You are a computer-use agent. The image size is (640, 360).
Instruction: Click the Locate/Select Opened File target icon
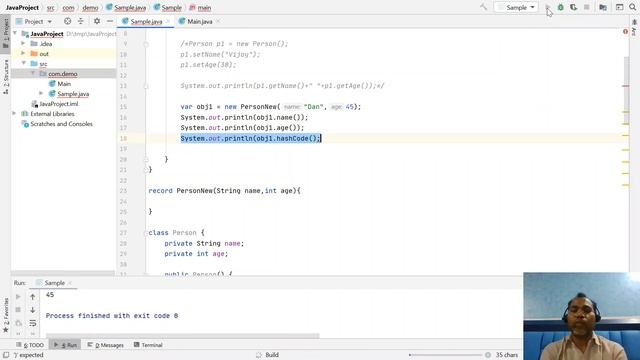(67, 21)
